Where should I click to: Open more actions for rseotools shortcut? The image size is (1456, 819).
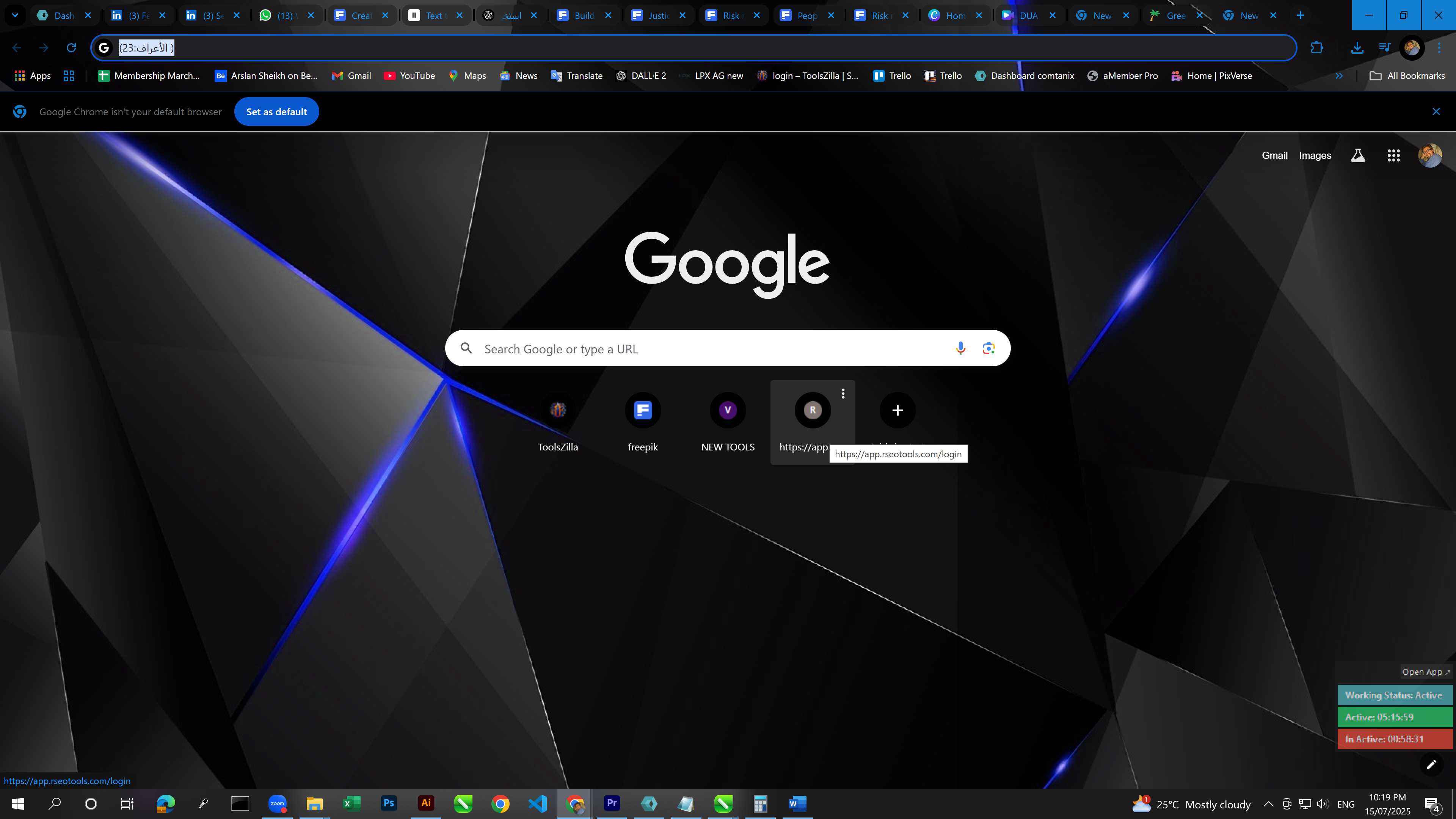point(843,394)
